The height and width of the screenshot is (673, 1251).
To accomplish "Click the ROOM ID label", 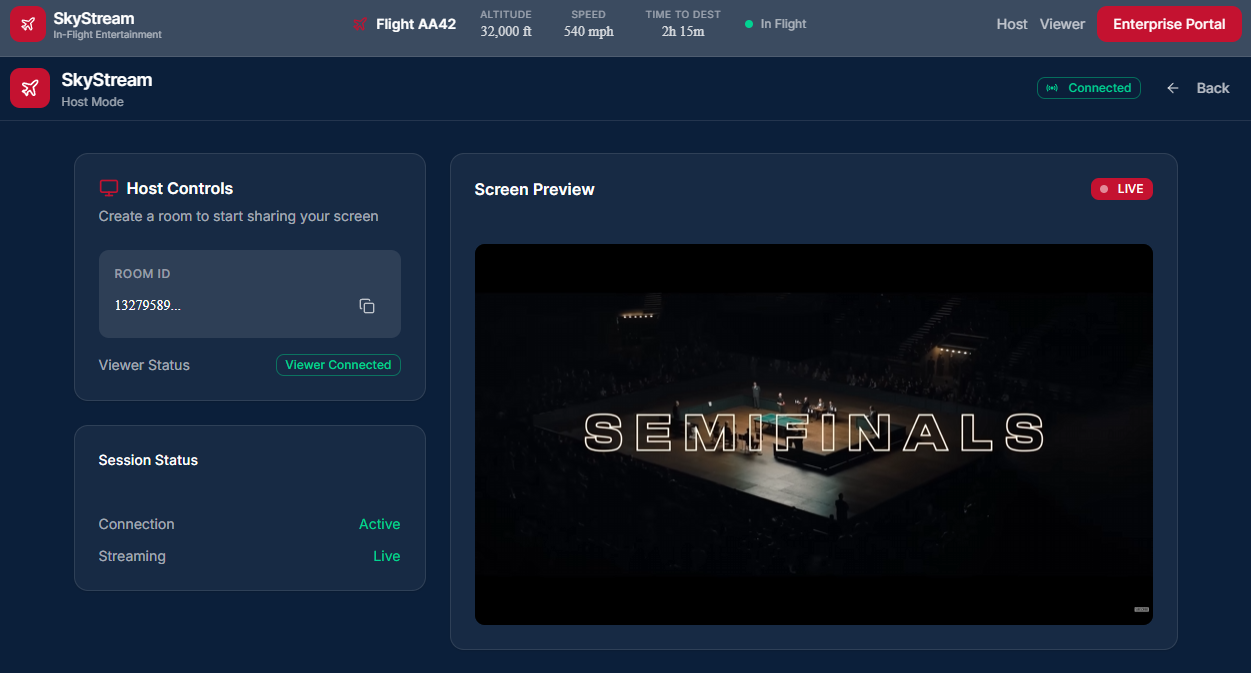I will point(142,274).
